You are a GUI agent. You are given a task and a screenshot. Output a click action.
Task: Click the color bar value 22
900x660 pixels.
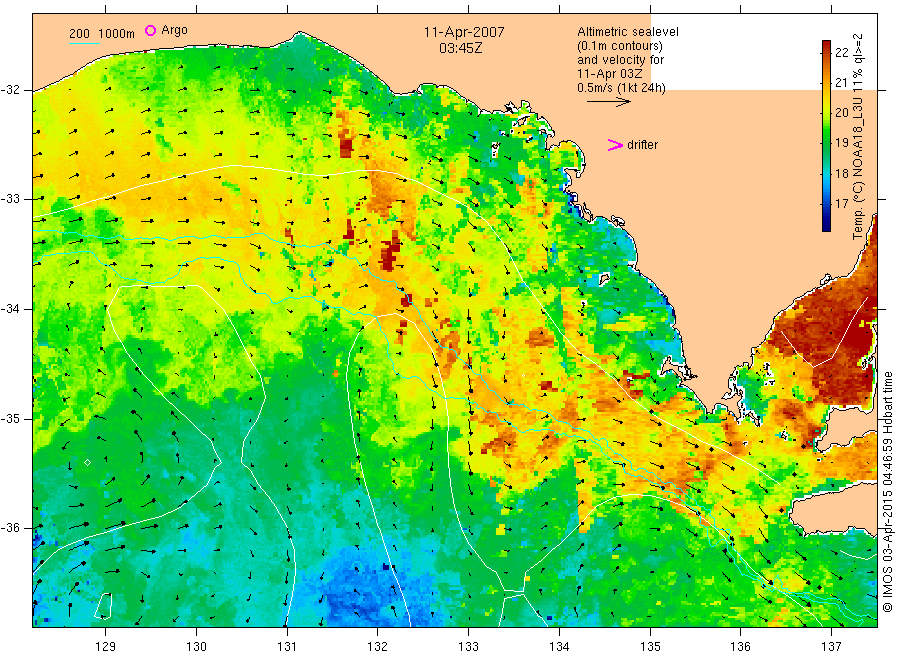coord(841,53)
